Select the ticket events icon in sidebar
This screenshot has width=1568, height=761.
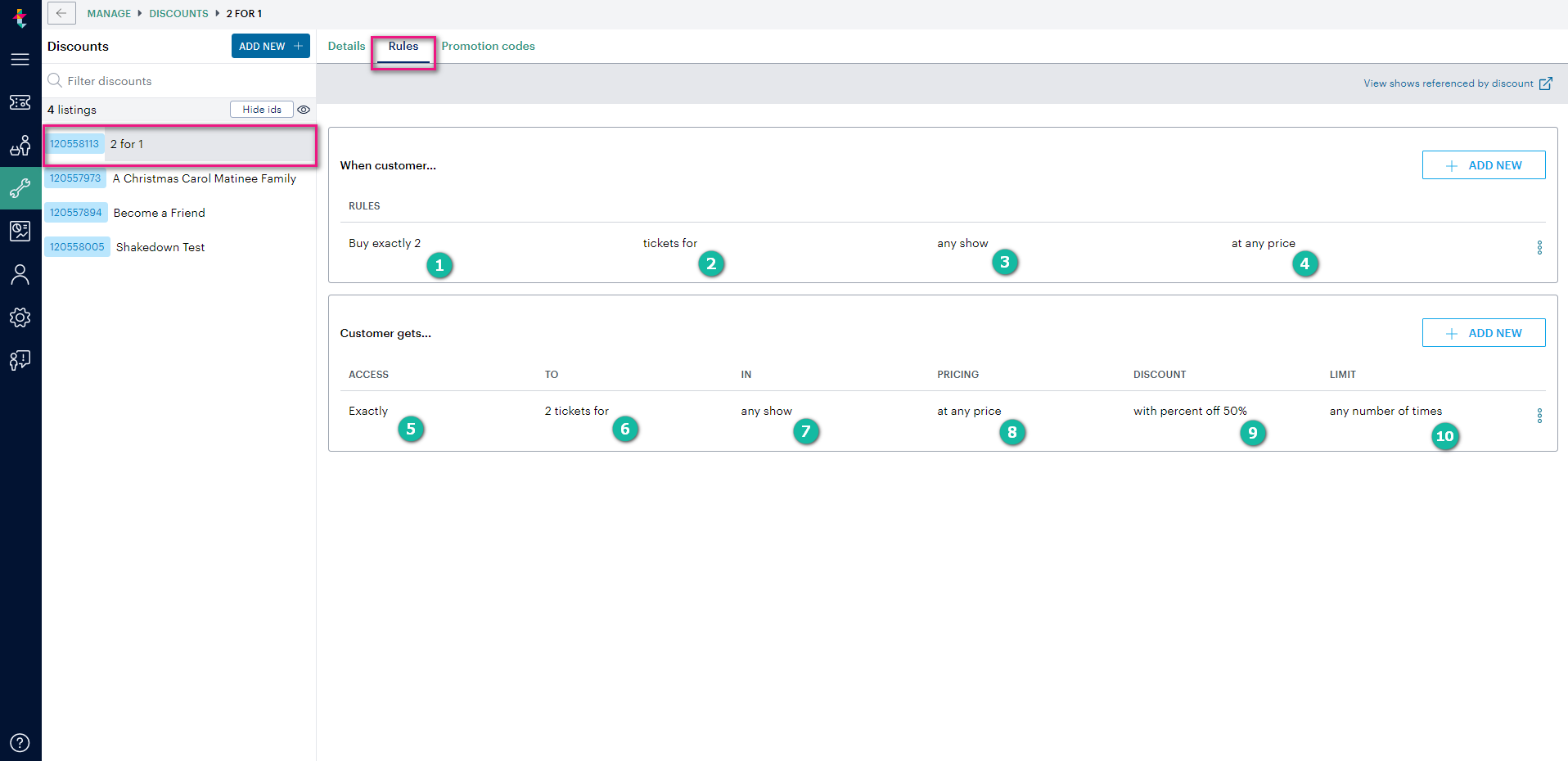(20, 102)
